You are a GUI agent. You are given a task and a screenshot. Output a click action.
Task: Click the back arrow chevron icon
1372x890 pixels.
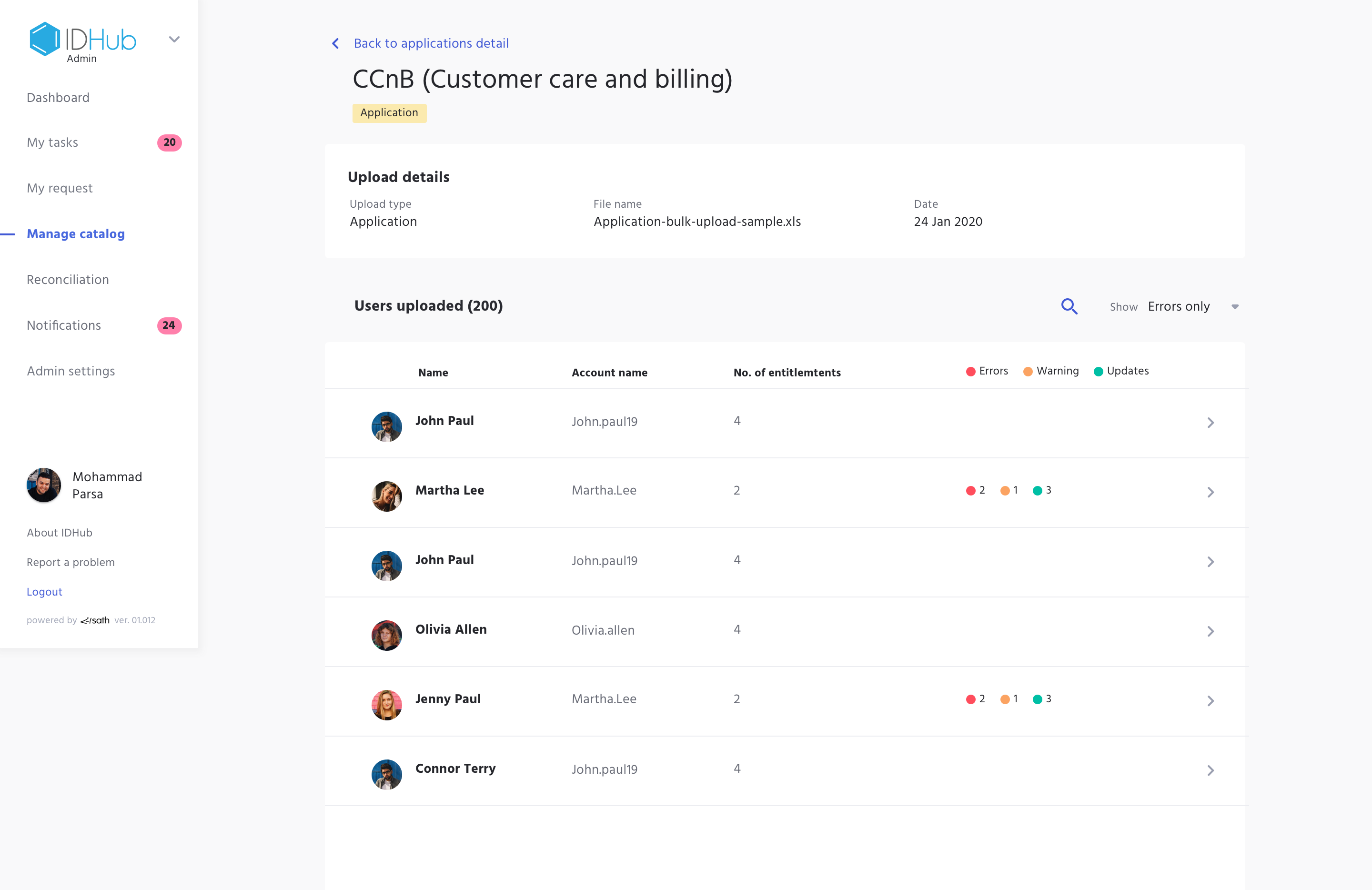click(x=335, y=43)
